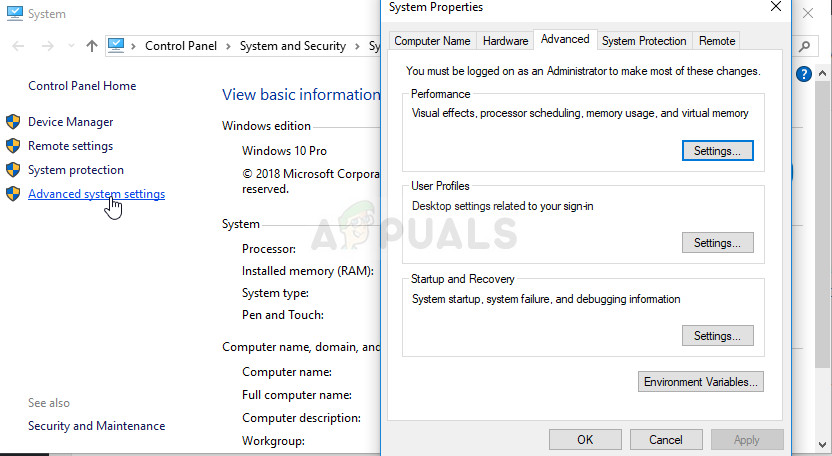The height and width of the screenshot is (456, 832).
Task: Switch to System Protection tab
Action: (644, 41)
